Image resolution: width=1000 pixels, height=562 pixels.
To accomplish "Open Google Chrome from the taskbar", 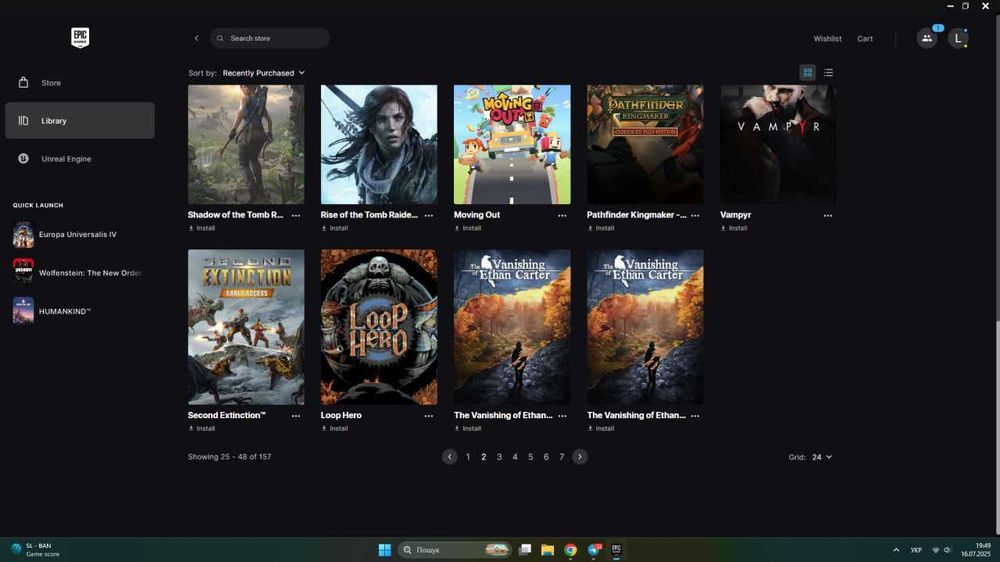I will pos(570,550).
